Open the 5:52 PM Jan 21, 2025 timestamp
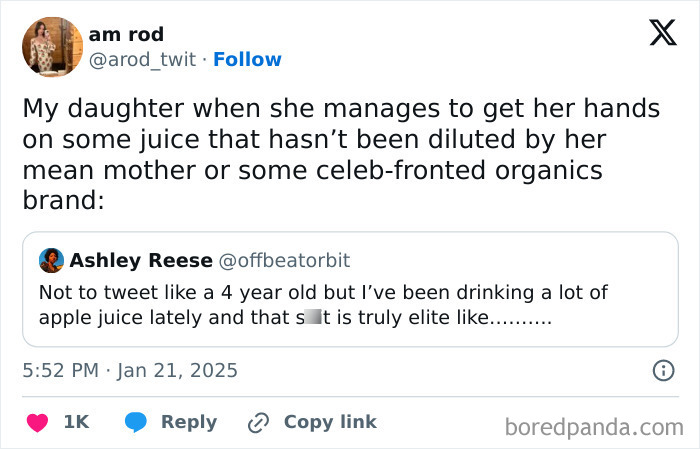The width and height of the screenshot is (700, 449). pos(130,371)
